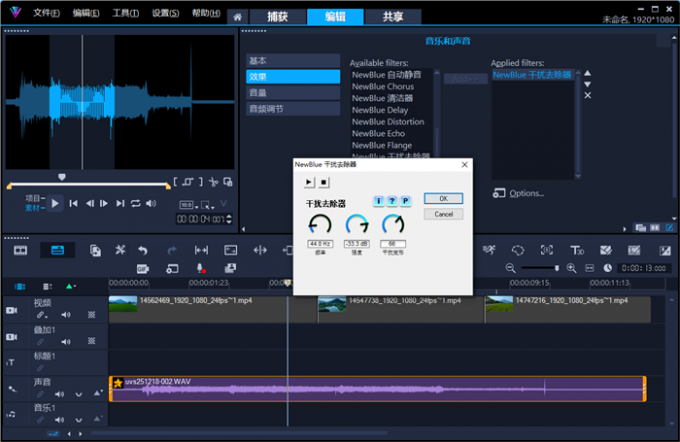Click the play preview icon in NewBlue dialog
680x442 pixels.
tap(310, 183)
